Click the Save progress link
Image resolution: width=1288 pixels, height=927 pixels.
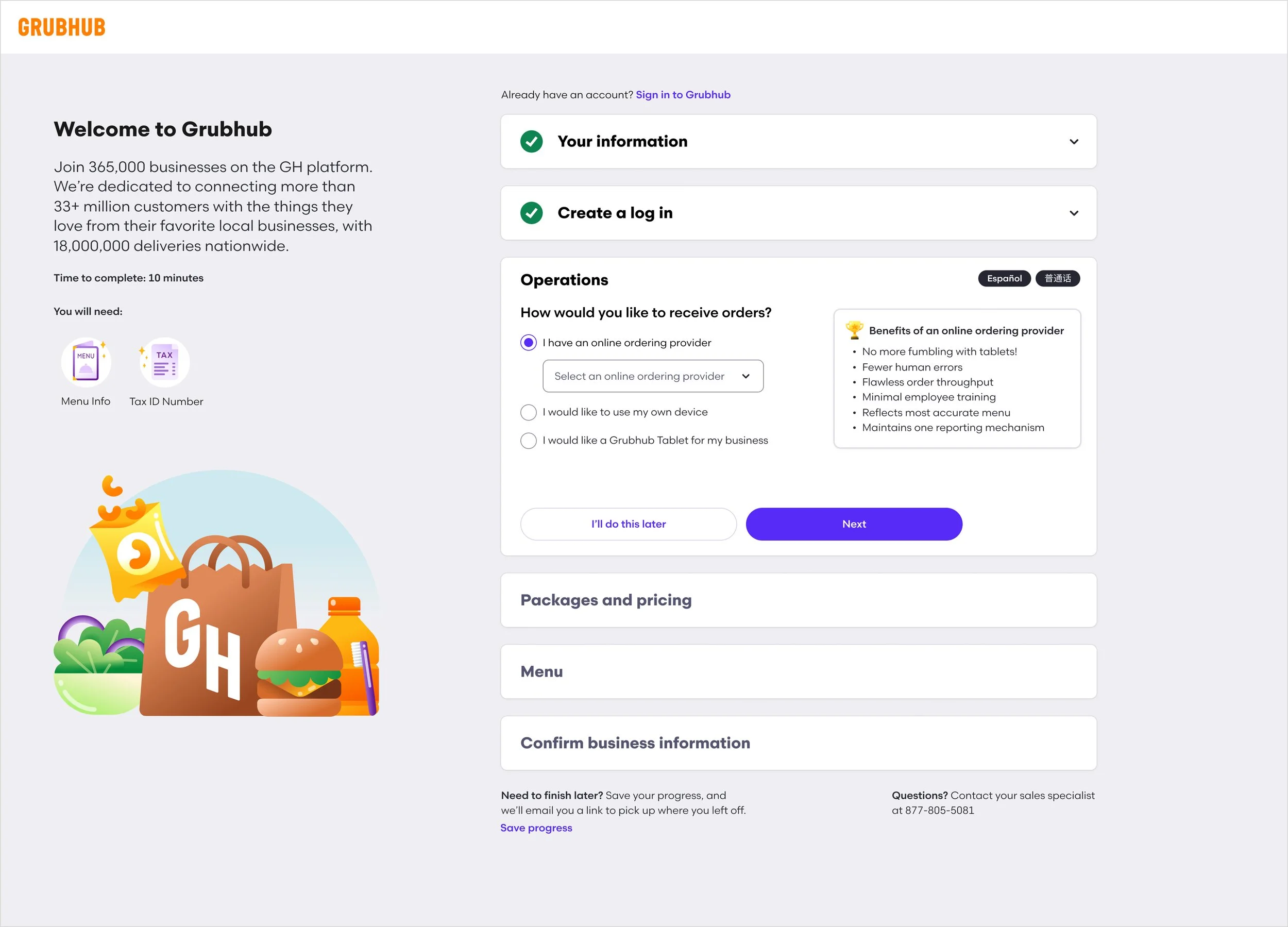pyautogui.click(x=536, y=828)
